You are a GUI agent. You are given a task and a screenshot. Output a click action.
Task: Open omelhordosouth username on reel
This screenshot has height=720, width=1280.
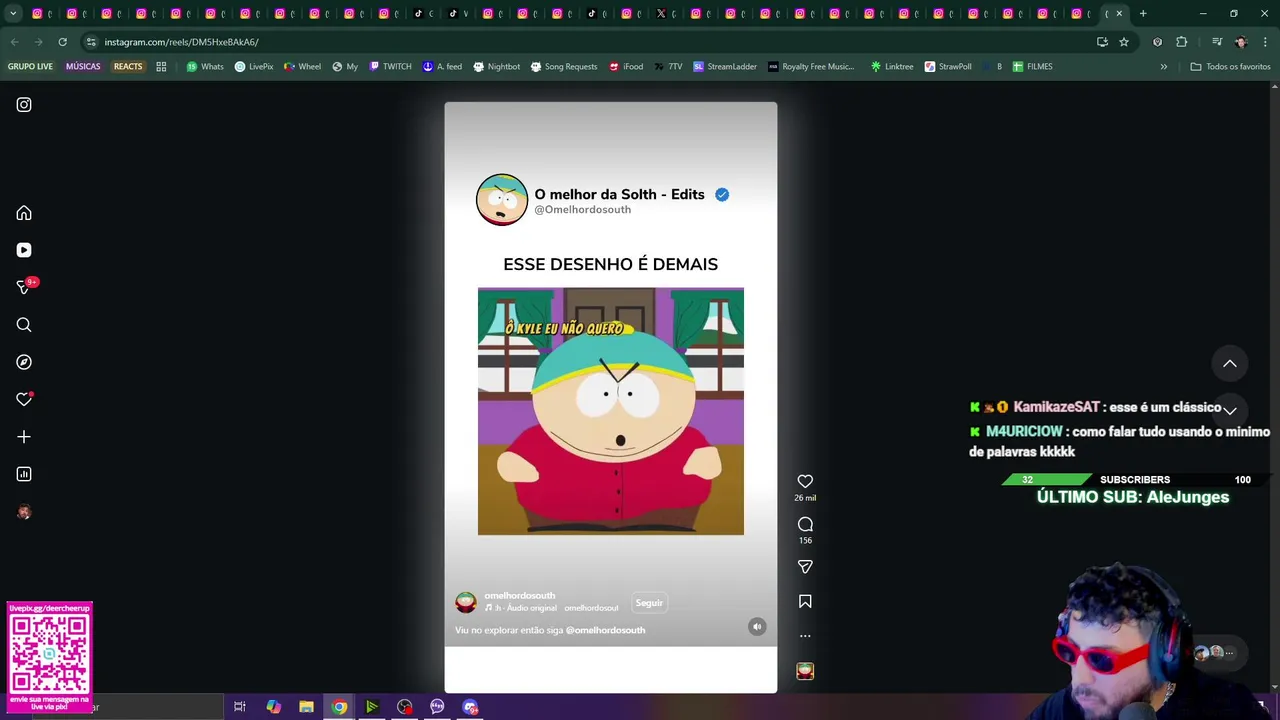point(519,596)
